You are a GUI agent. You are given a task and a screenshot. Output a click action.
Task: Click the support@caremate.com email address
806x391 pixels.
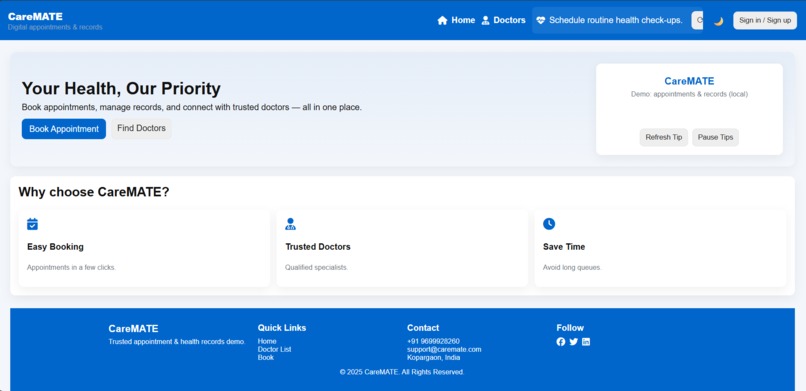444,349
